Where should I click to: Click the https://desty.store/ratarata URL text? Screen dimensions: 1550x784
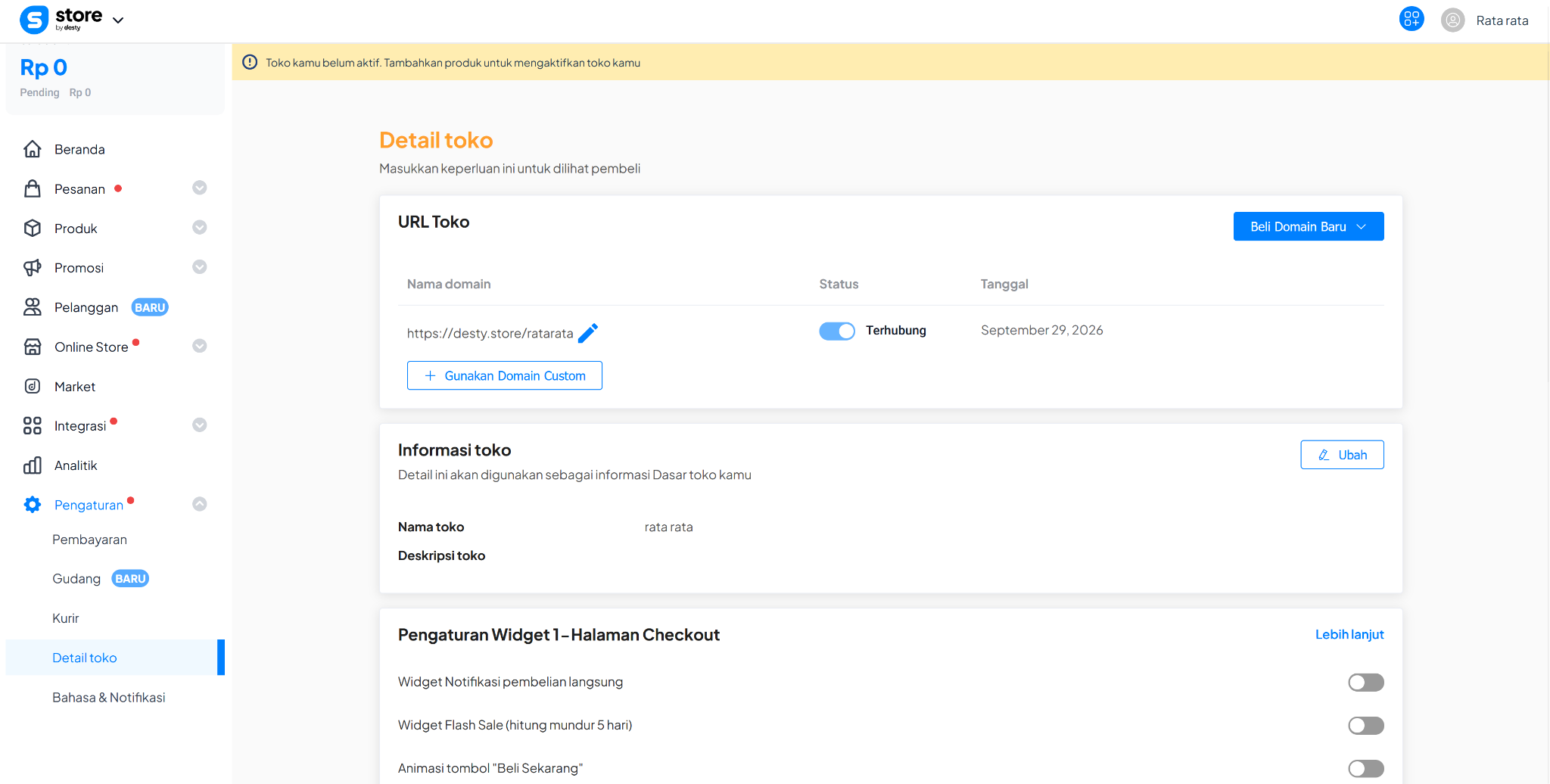click(490, 333)
